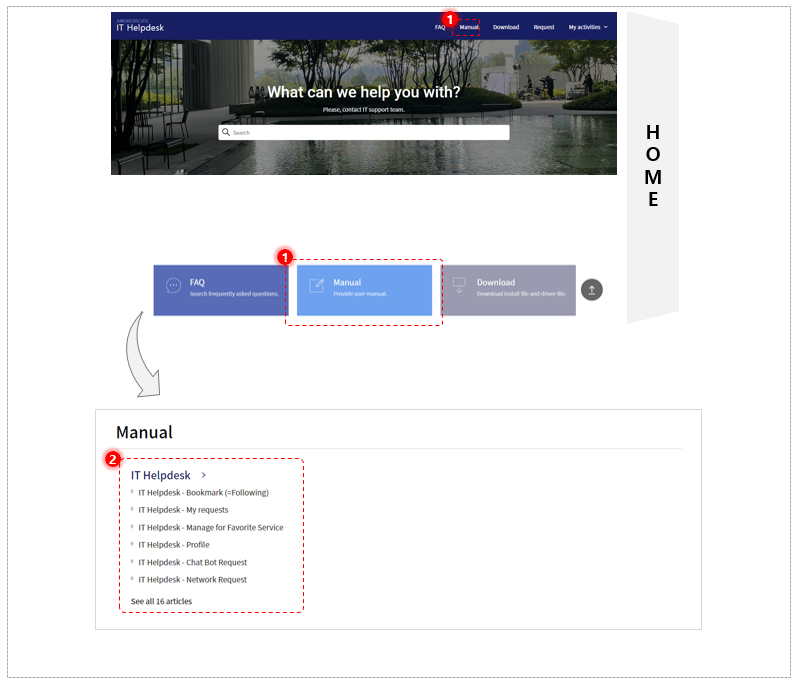This screenshot has height=686, width=799.
Task: Open the Download menu in the top navigation
Action: pyautogui.click(x=505, y=27)
